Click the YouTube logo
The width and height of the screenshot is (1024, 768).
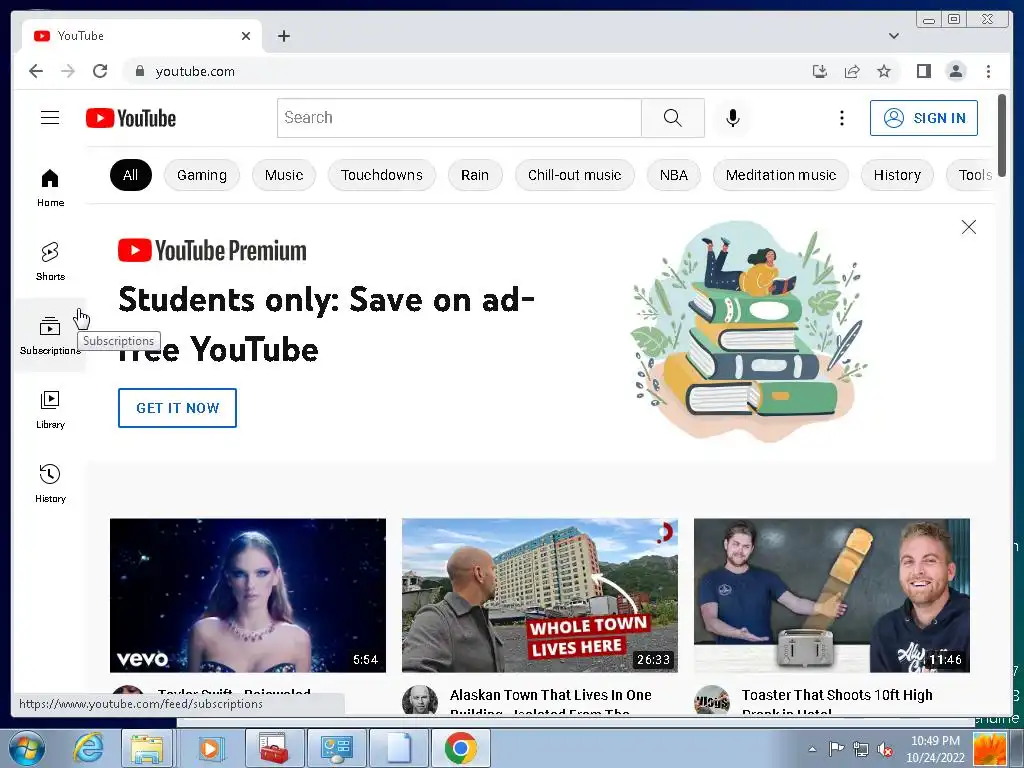(131, 118)
